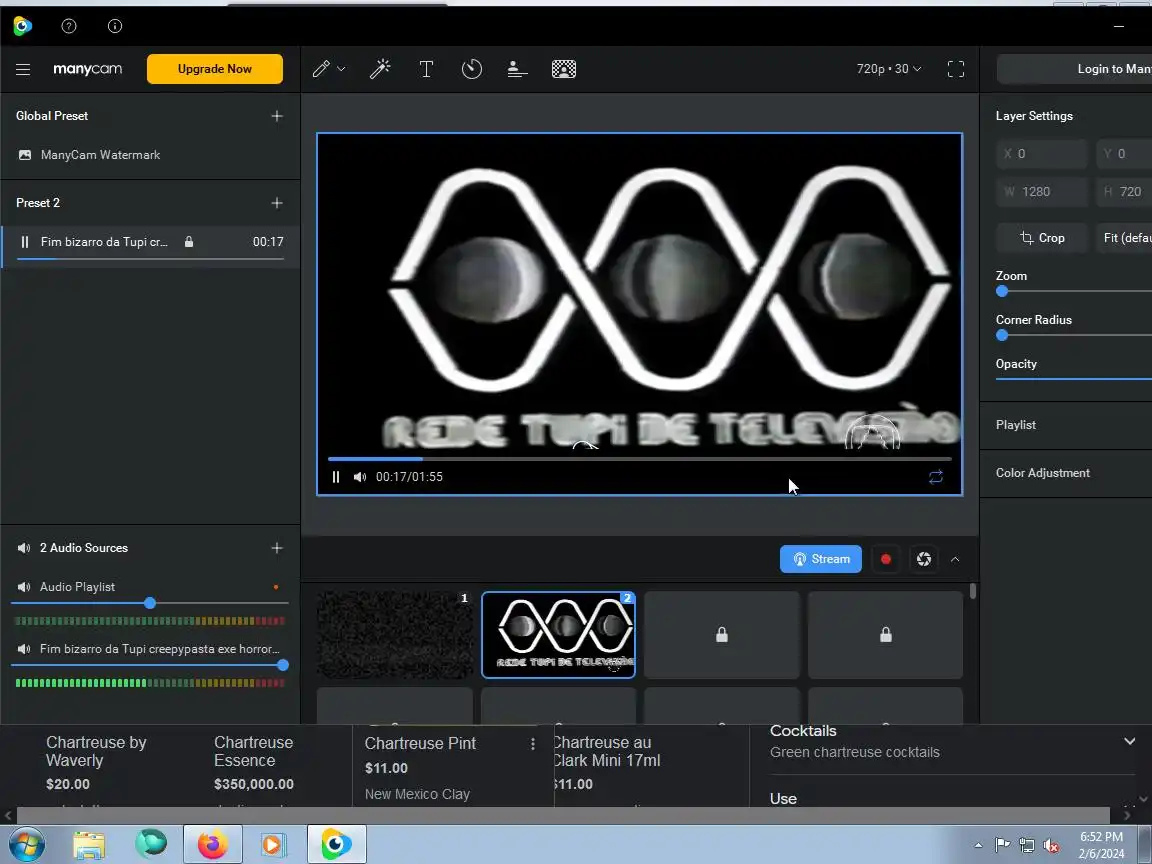This screenshot has width=1152, height=864.
Task: Click Login to ManyCam button
Action: [1074, 69]
